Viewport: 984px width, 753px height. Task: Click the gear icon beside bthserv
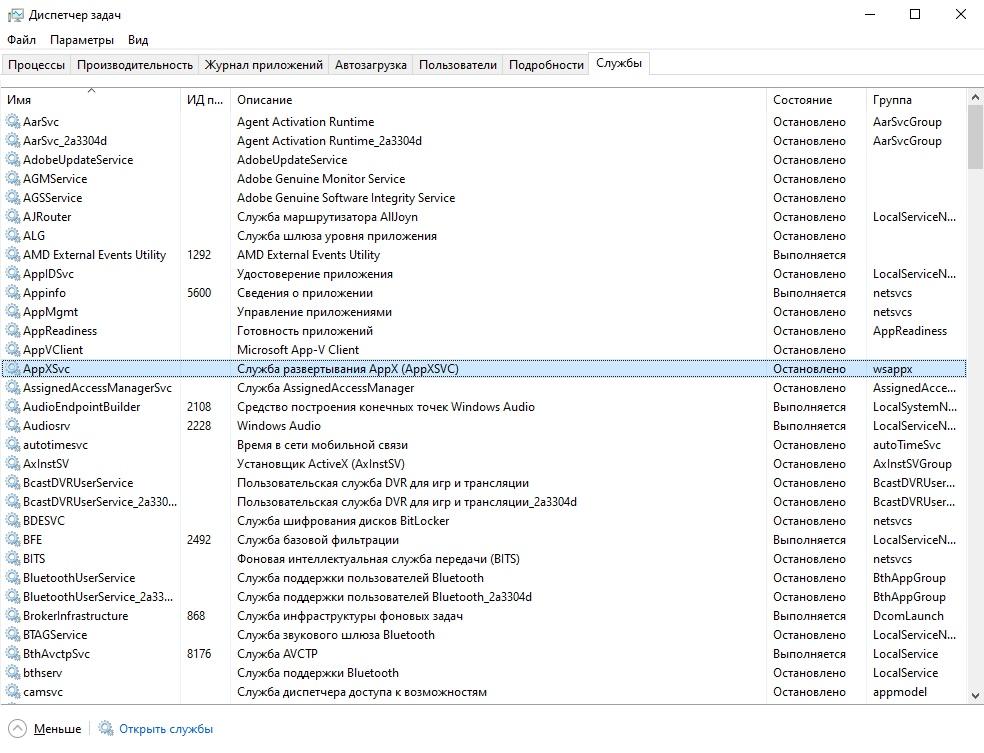13,672
